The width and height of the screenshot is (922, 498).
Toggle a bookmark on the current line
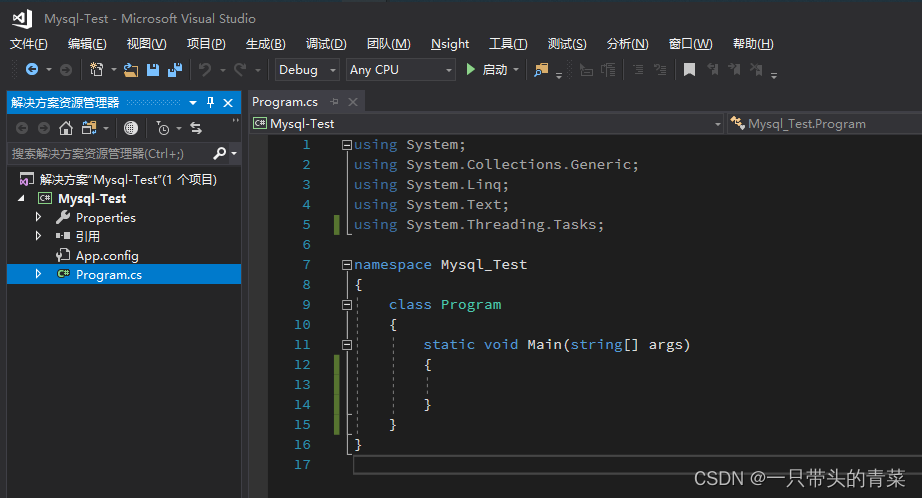[x=690, y=70]
